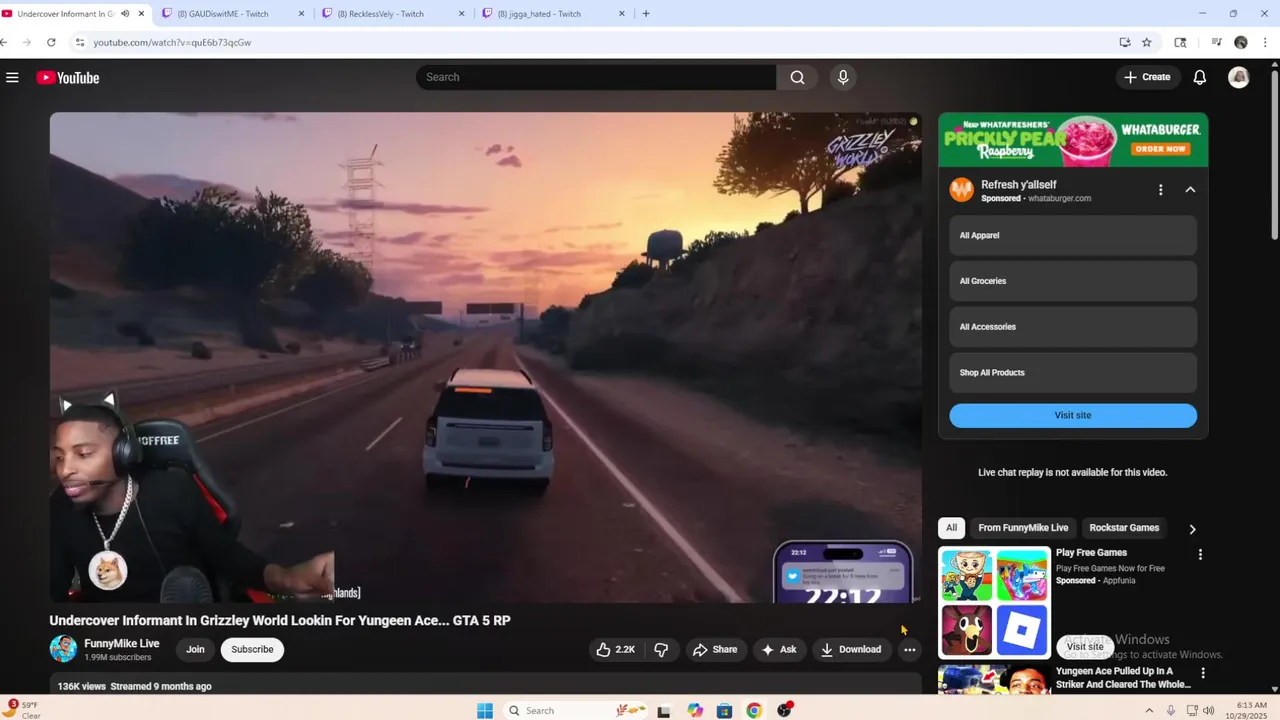The height and width of the screenshot is (720, 1280).
Task: Open YouTube account avatar menu
Action: [1238, 77]
